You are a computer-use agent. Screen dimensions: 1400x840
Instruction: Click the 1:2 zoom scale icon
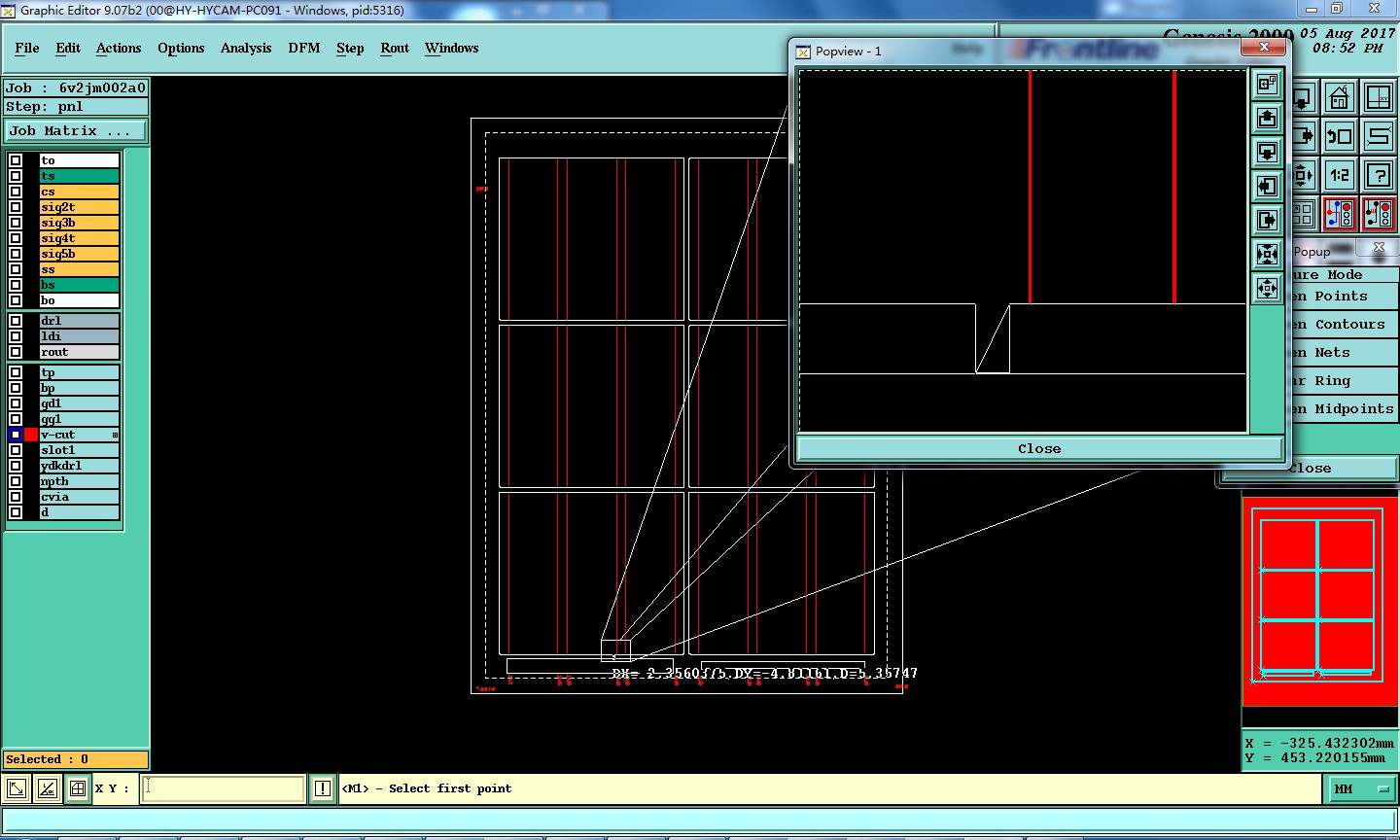1340,175
